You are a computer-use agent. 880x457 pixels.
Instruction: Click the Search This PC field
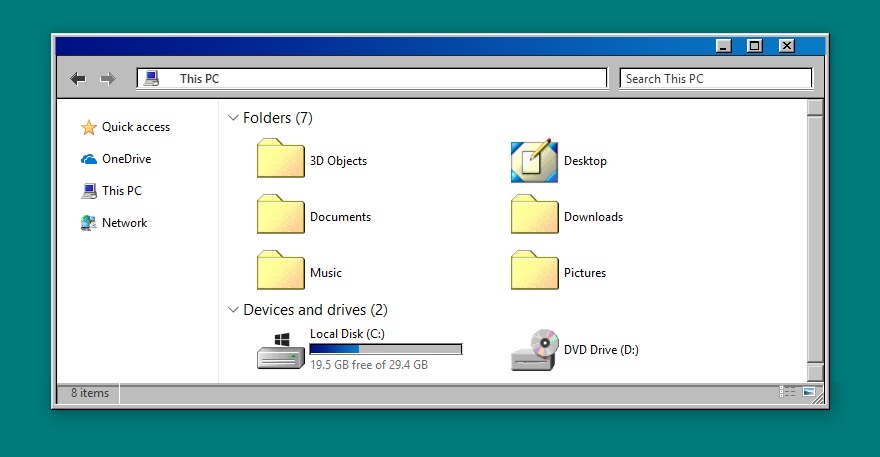[715, 79]
